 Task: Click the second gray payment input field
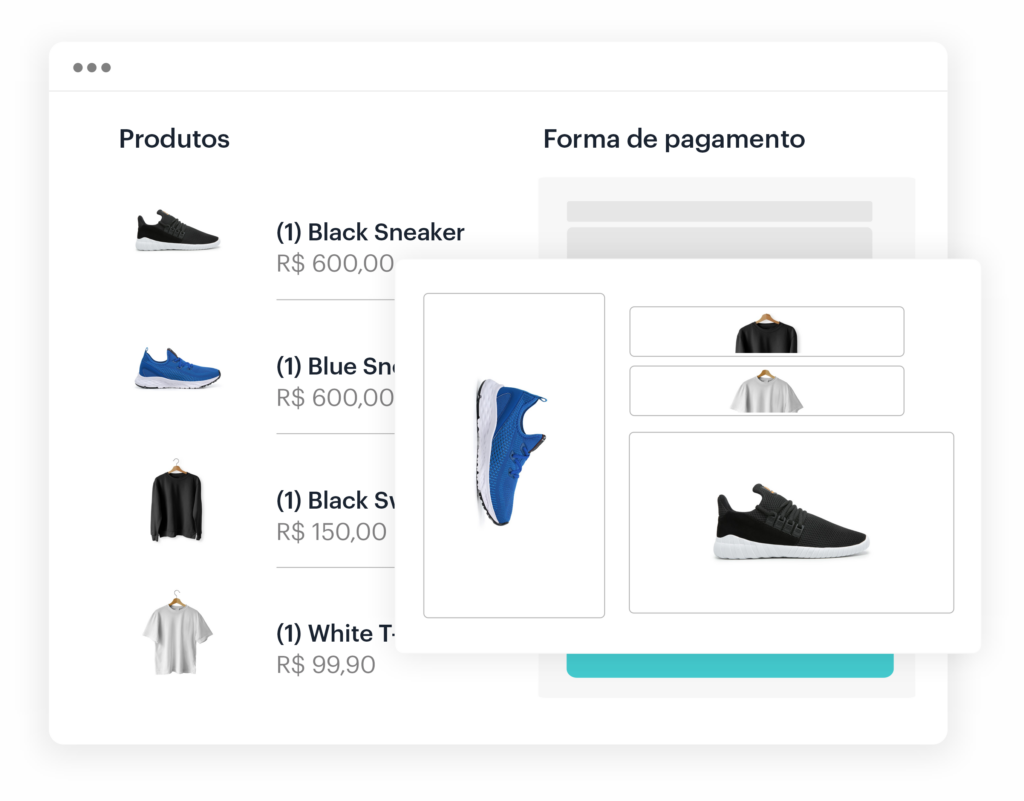tap(719, 243)
